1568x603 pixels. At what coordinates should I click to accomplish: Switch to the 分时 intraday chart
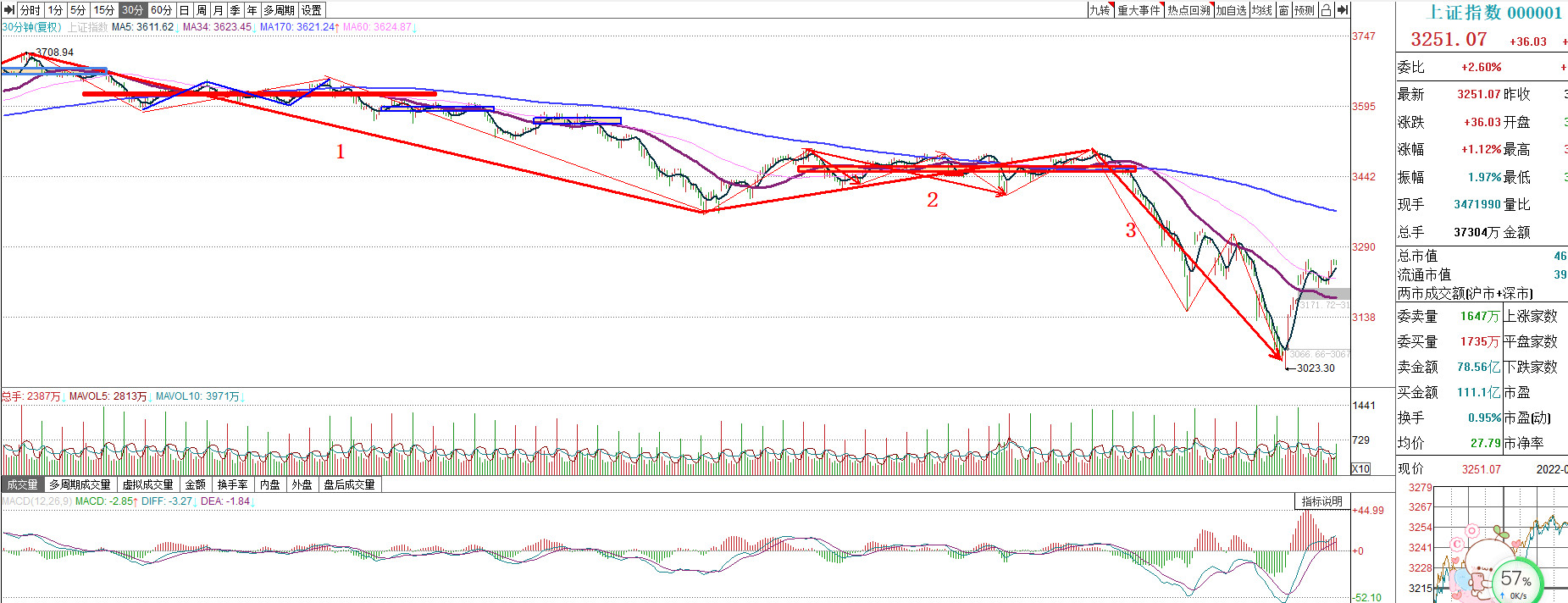(x=30, y=10)
